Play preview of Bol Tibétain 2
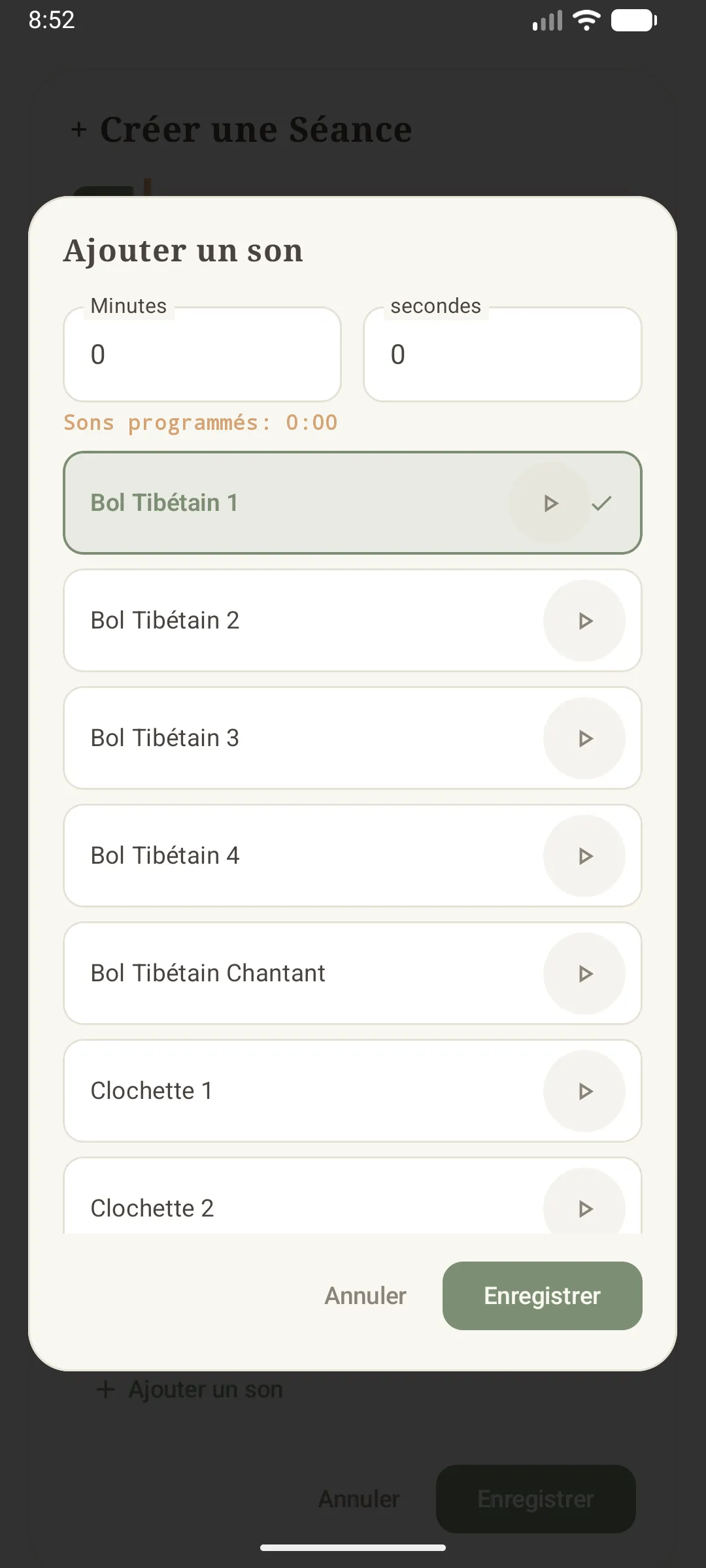This screenshot has height=1568, width=706. tap(584, 621)
